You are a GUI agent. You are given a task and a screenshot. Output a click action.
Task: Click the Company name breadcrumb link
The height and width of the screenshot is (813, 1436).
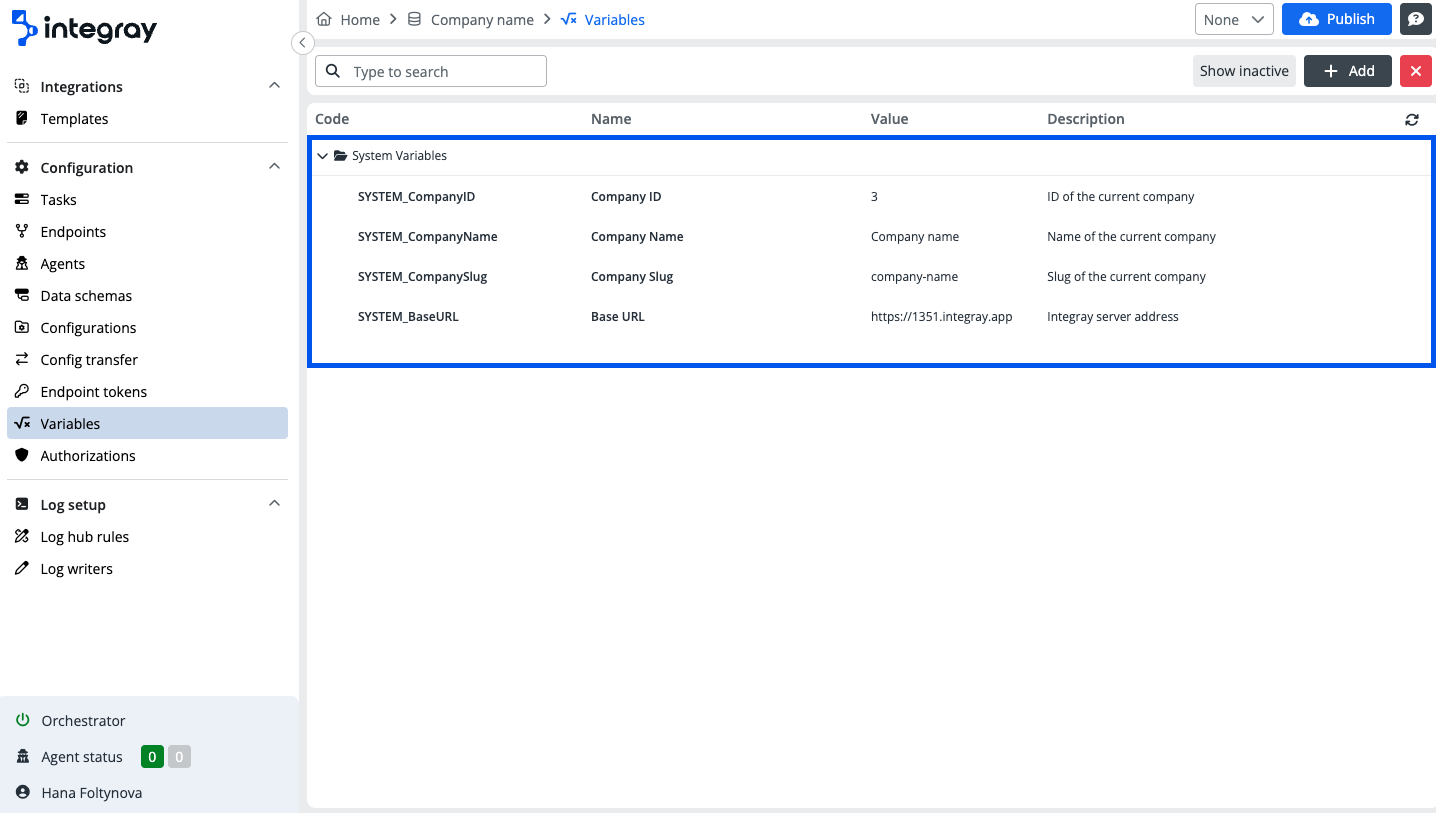coord(481,19)
